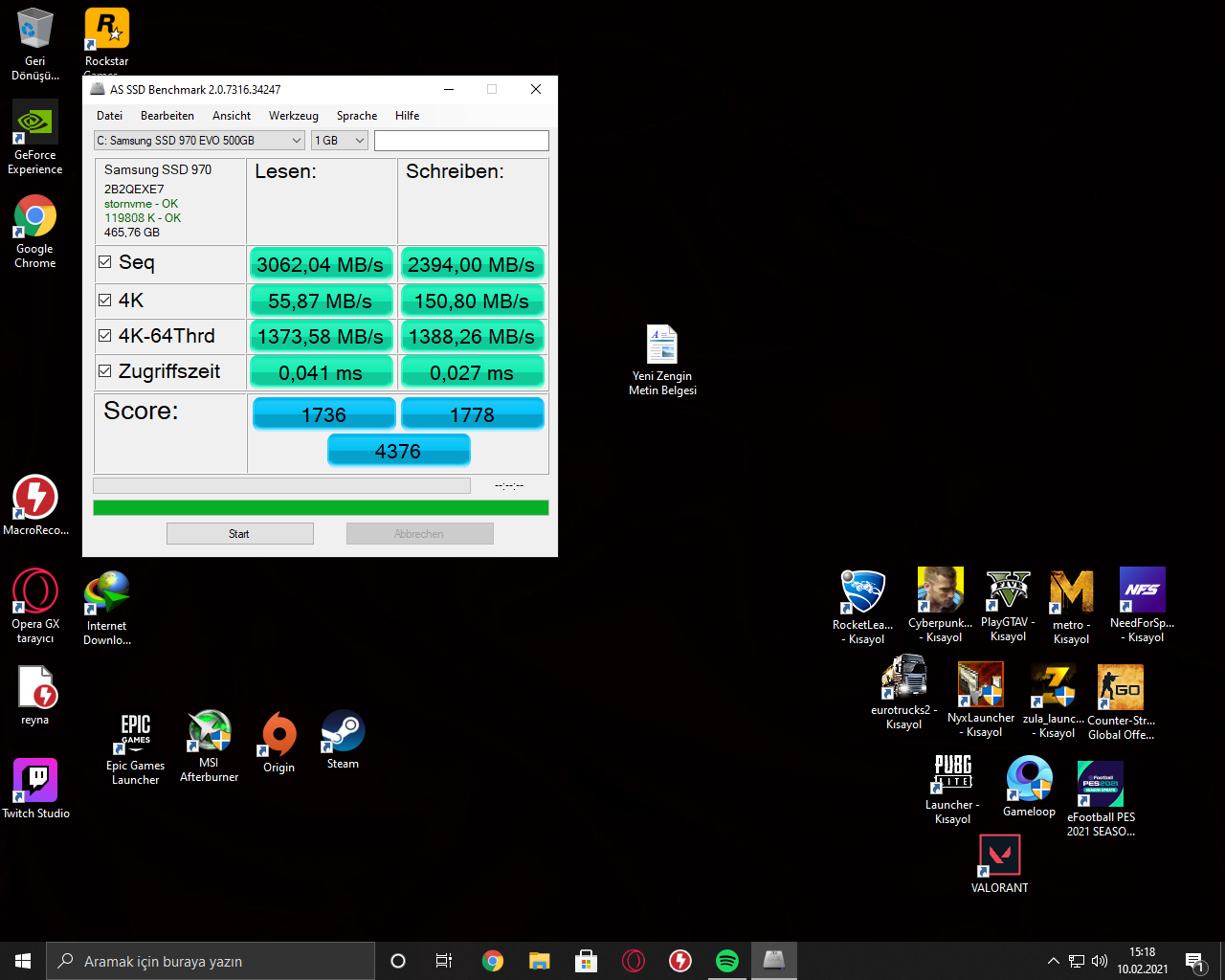Open MacroRecorder desktop shortcut
This screenshot has height=980, width=1225.
tap(35, 504)
